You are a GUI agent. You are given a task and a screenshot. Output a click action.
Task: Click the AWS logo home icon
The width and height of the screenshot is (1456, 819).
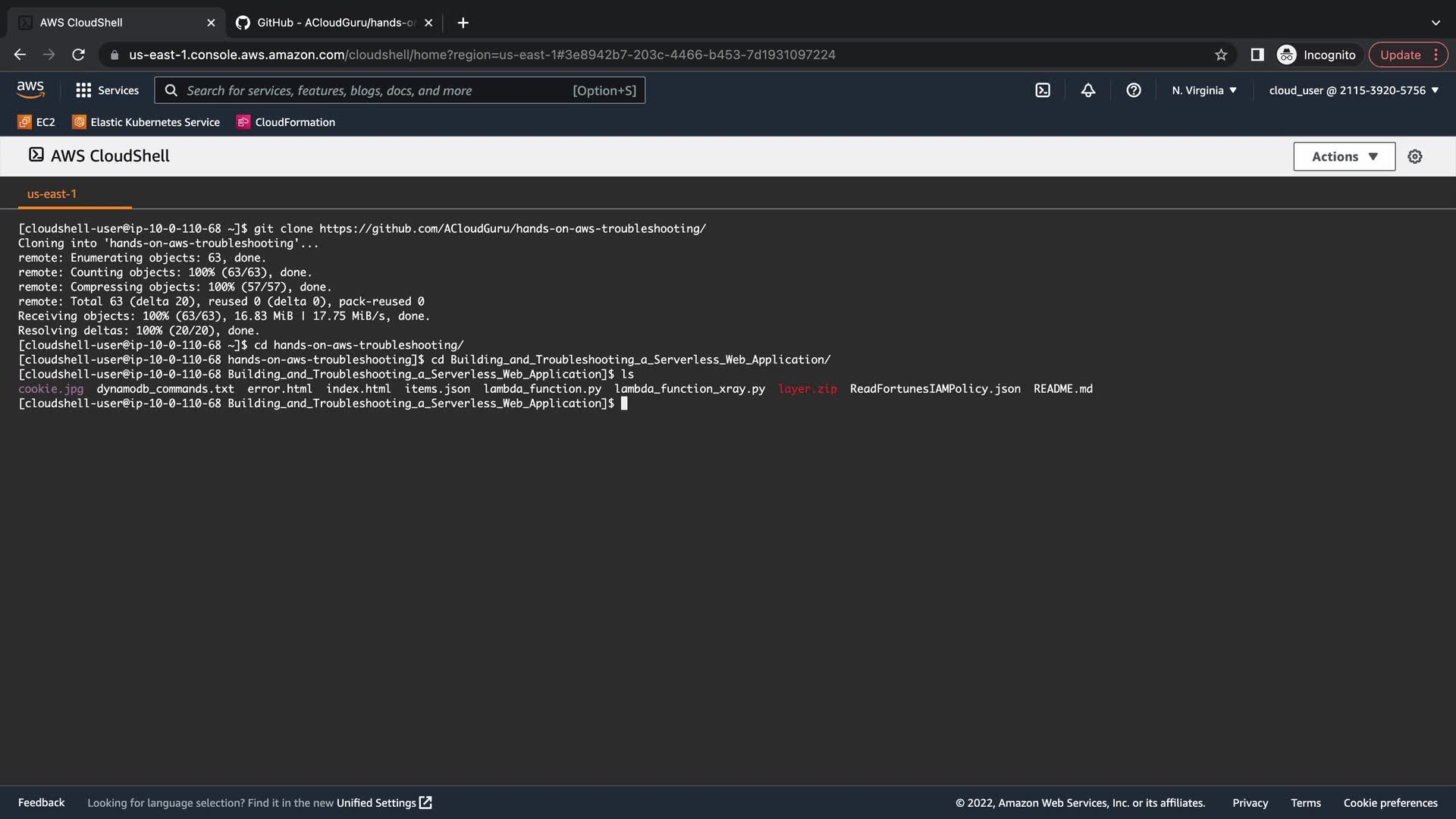pos(30,89)
